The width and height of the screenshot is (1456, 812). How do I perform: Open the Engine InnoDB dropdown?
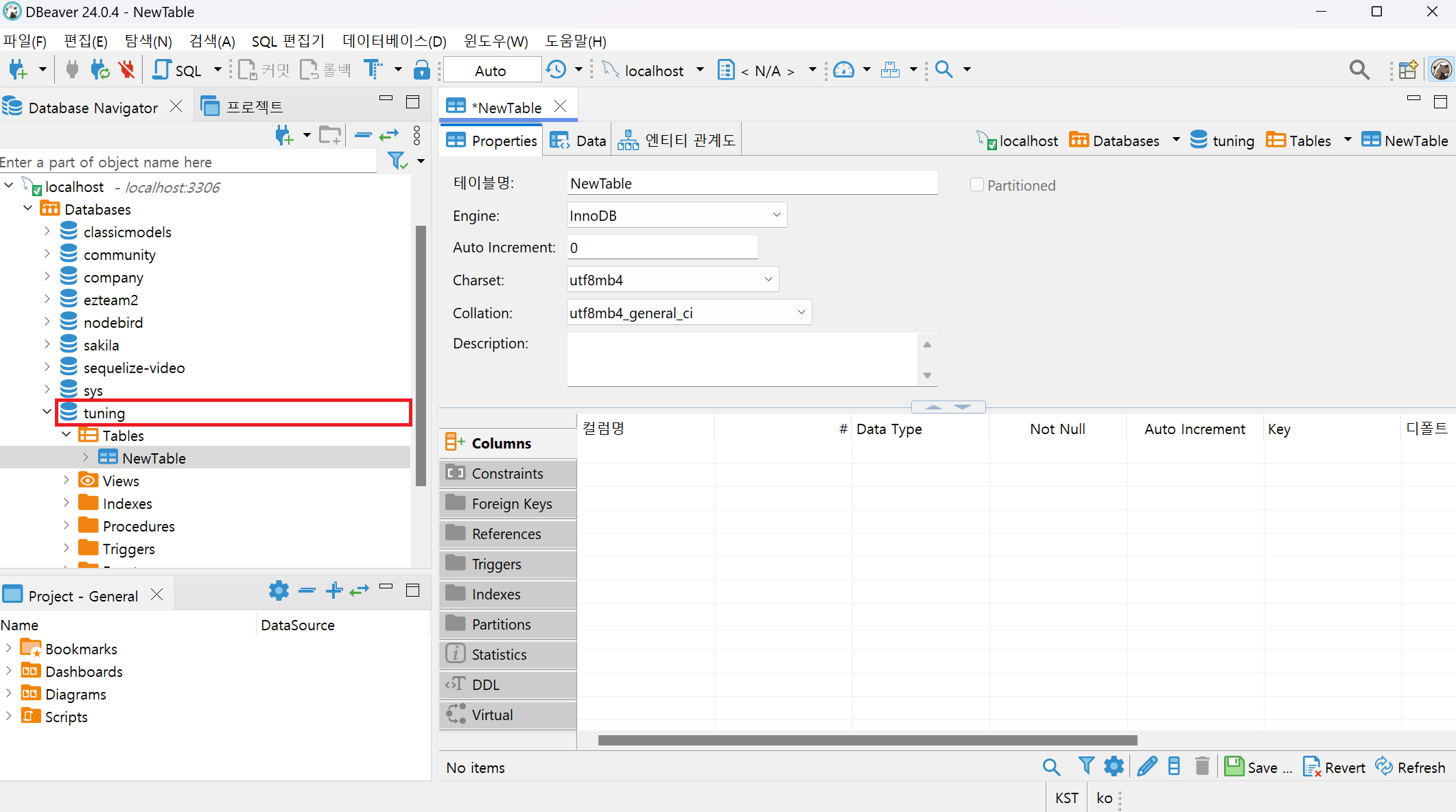point(776,215)
